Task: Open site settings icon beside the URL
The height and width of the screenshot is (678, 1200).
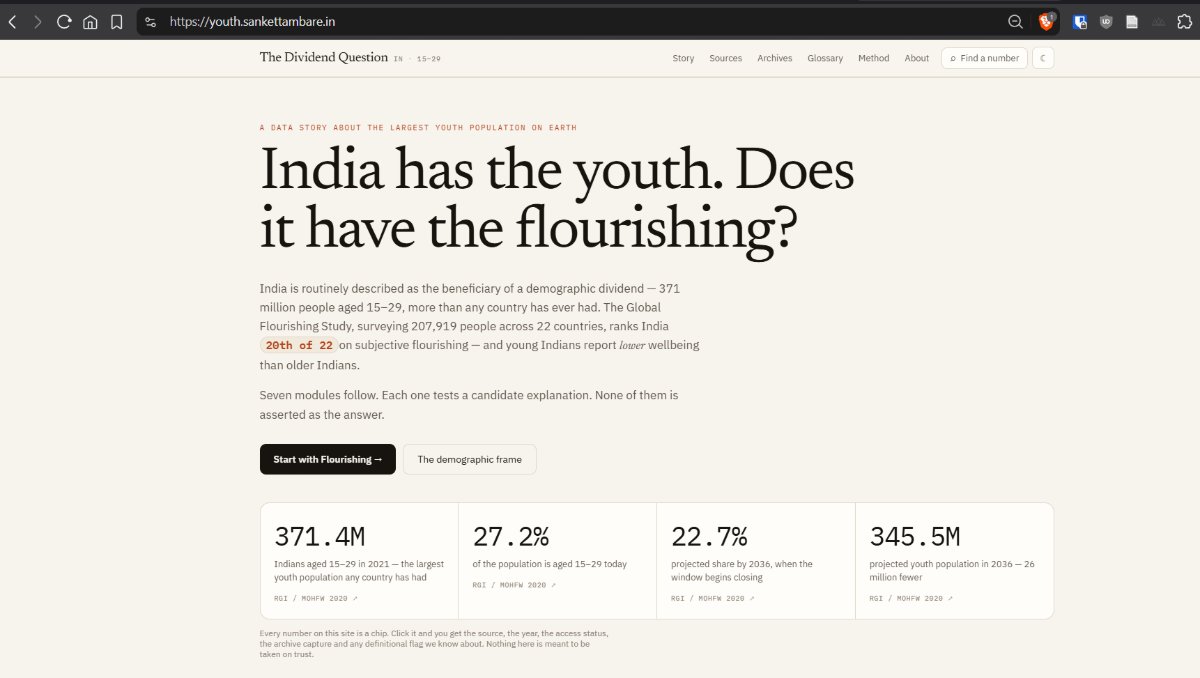Action: 150,21
